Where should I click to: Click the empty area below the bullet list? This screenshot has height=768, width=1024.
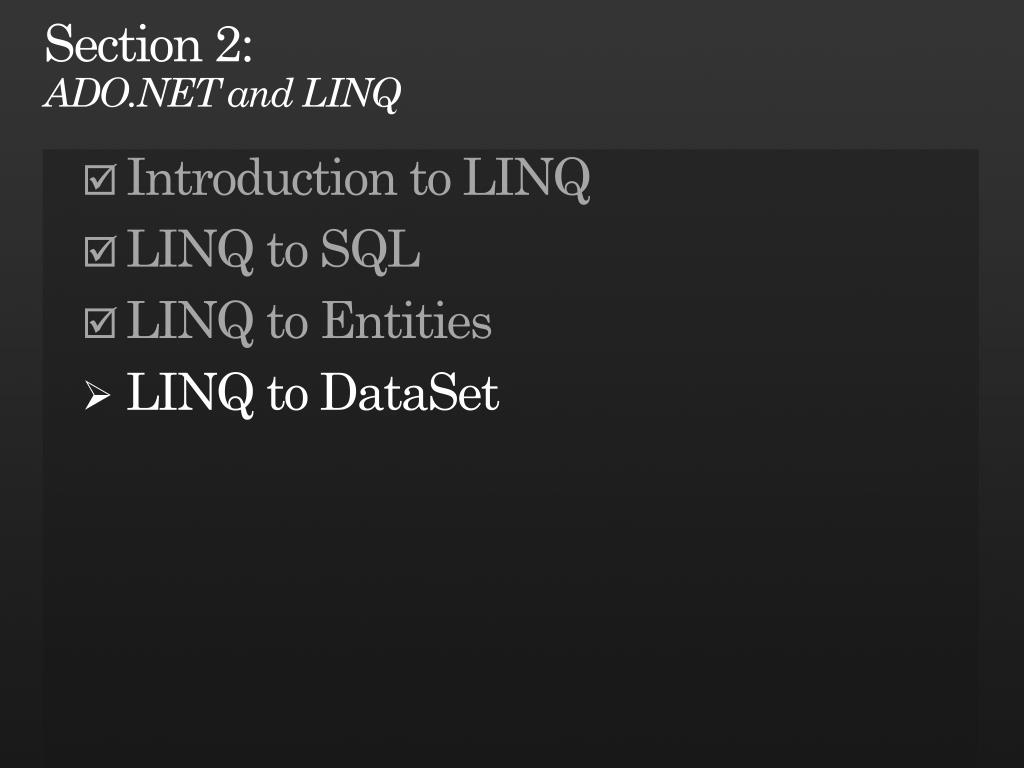click(511, 588)
